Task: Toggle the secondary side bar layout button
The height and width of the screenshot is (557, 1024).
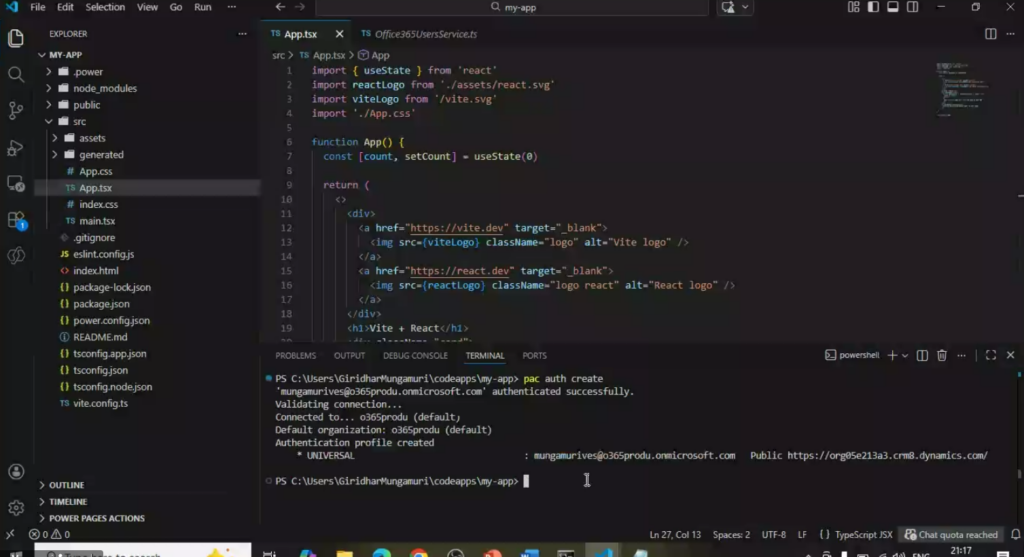Action: (x=912, y=7)
